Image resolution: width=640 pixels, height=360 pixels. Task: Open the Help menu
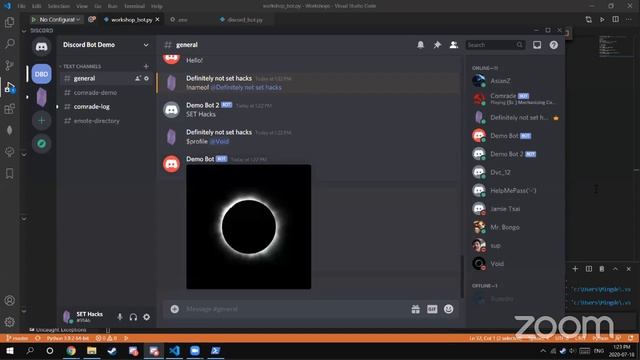pos(157,6)
